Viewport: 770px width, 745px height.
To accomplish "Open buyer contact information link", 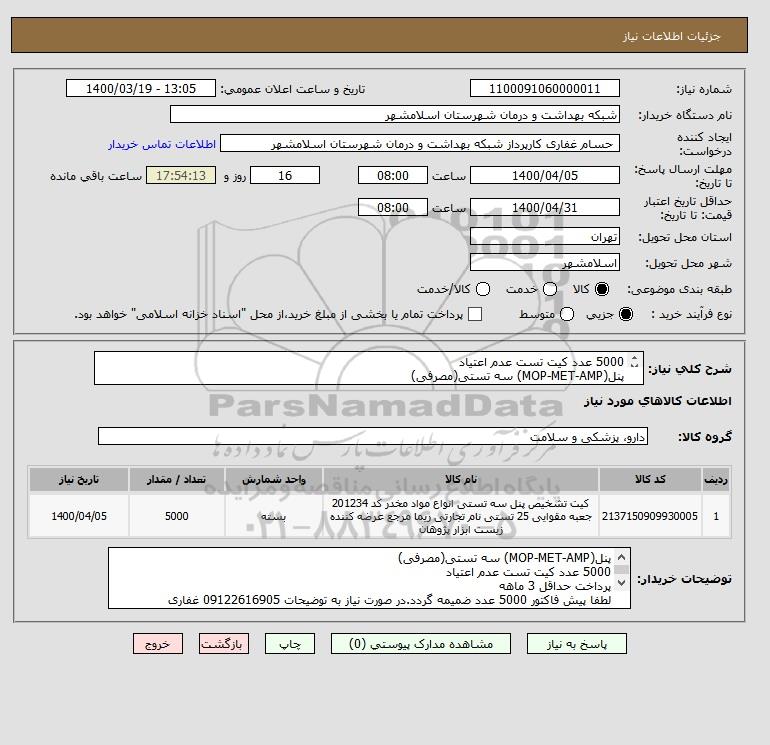I will [162, 144].
